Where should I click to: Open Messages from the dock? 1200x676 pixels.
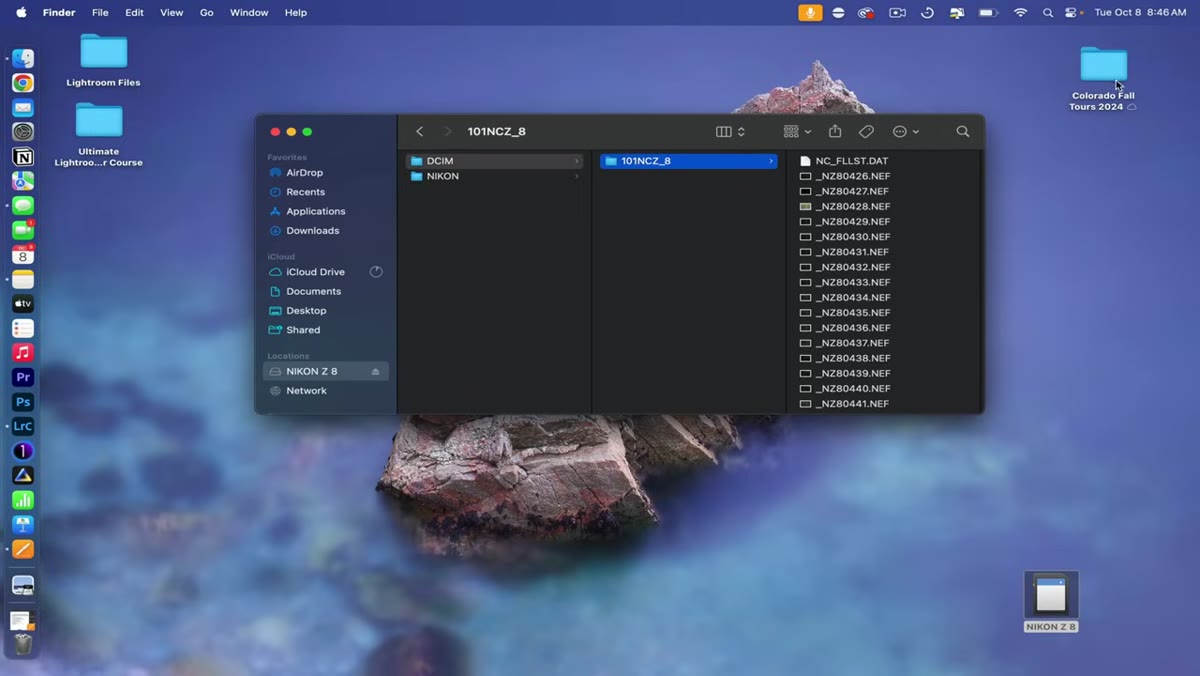[x=23, y=206]
